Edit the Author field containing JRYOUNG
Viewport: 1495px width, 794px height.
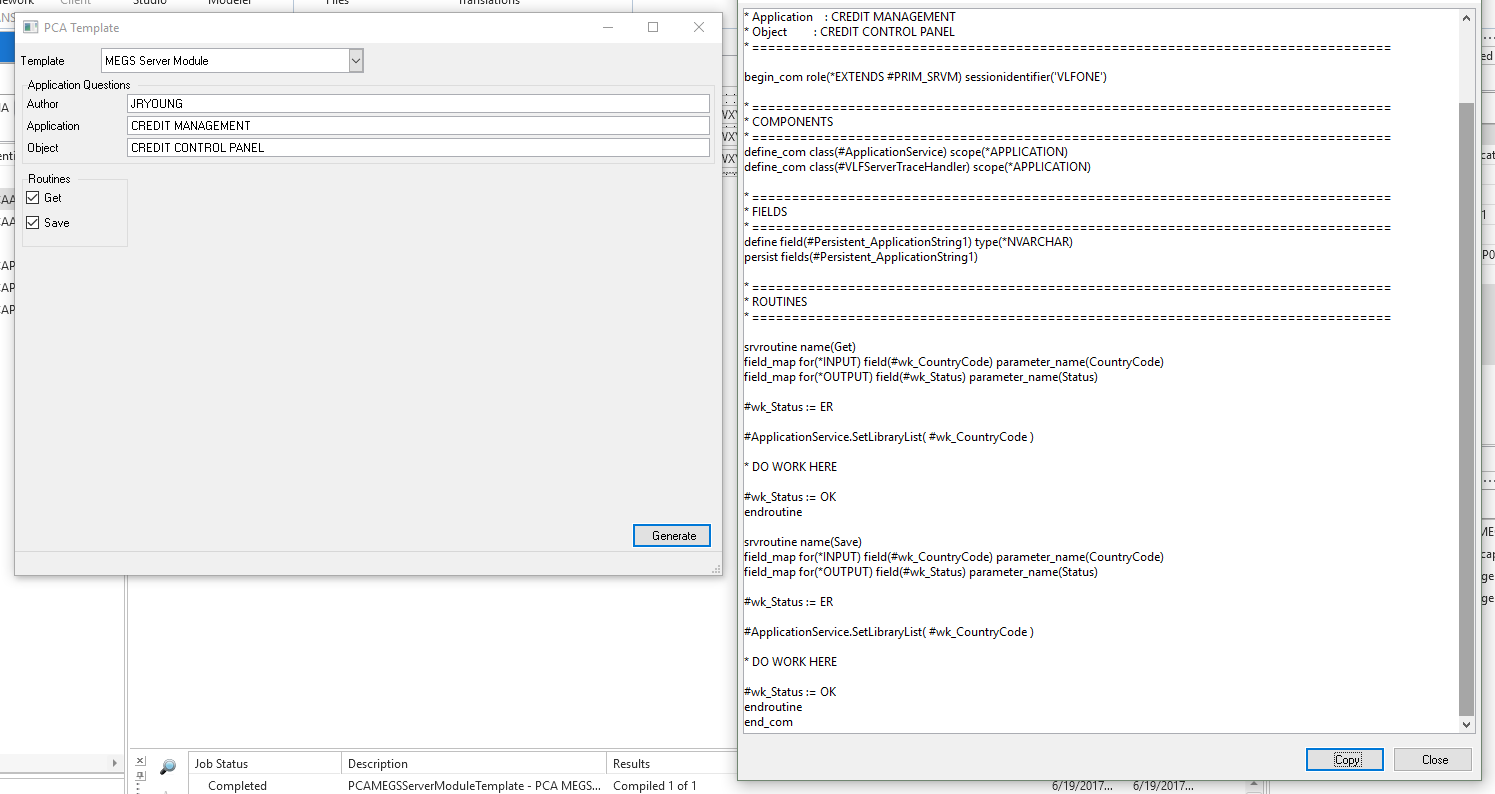[x=418, y=104]
